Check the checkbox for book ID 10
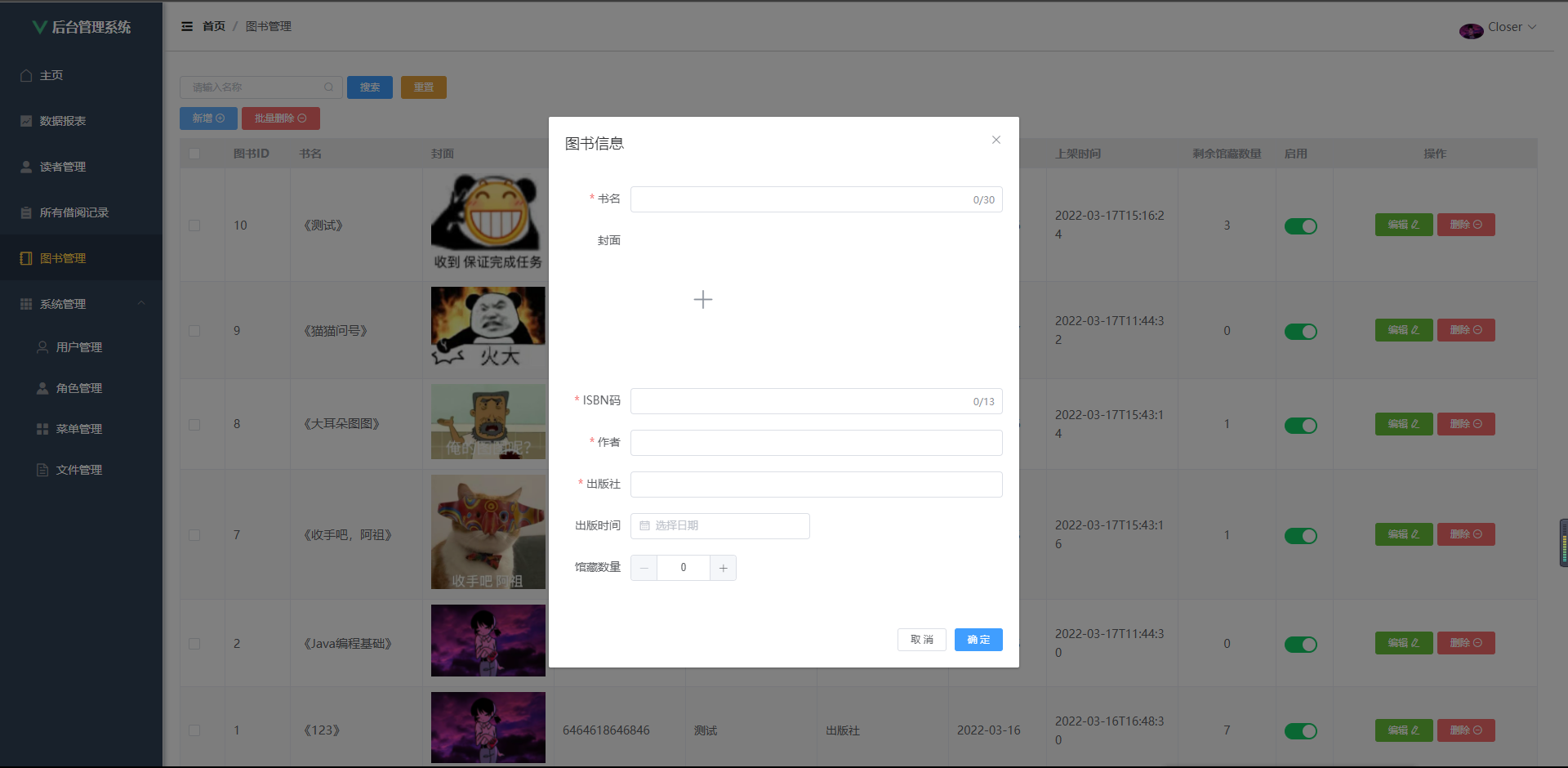 [194, 225]
